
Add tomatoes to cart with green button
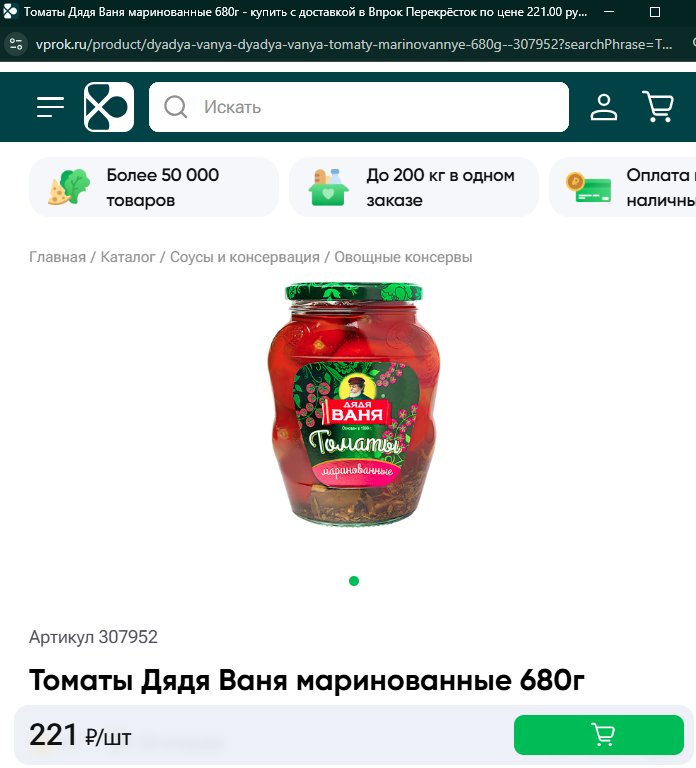(599, 735)
